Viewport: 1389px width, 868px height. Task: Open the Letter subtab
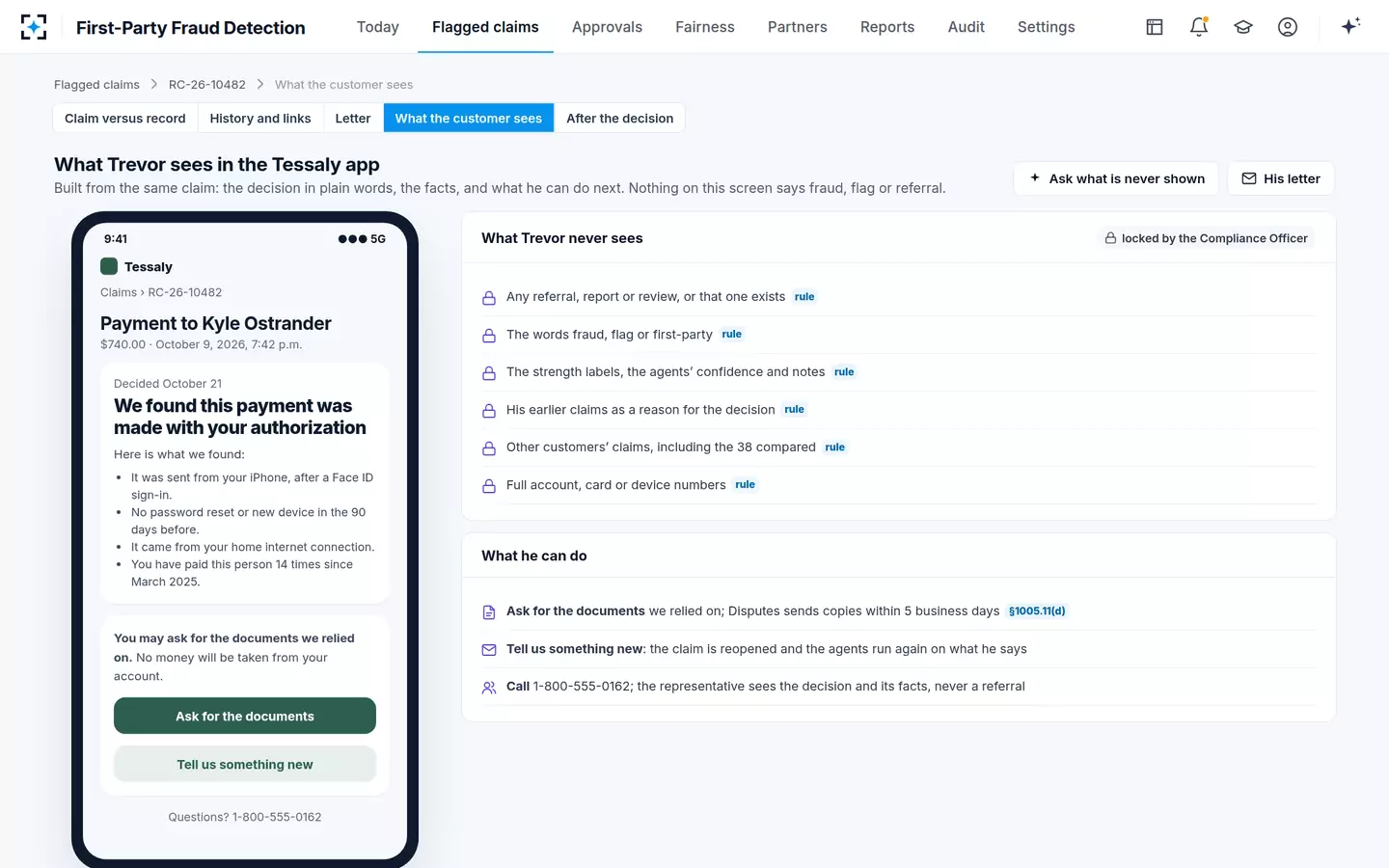tap(353, 119)
